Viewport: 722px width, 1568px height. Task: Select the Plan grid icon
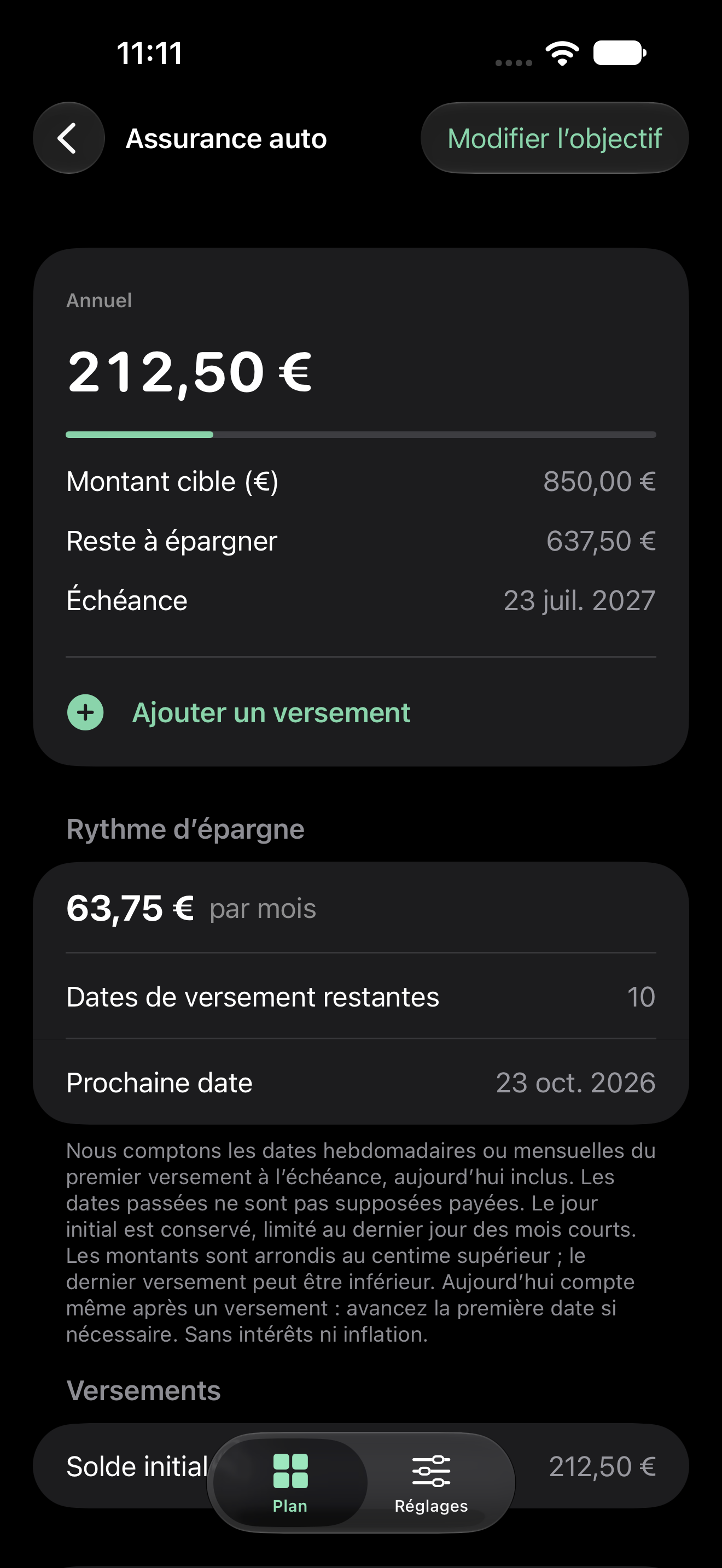(x=290, y=1471)
